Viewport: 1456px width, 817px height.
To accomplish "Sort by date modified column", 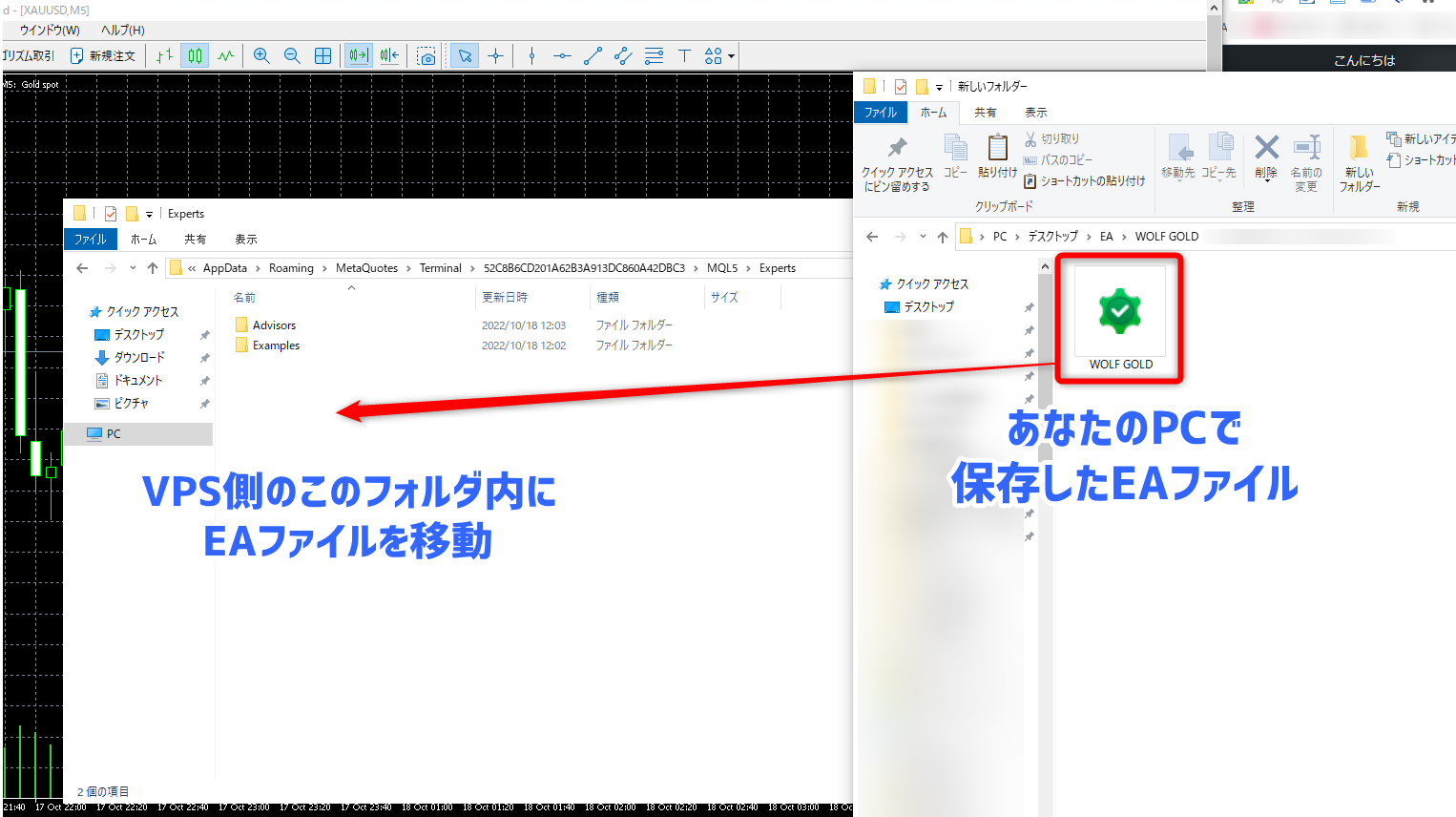I will [x=505, y=298].
